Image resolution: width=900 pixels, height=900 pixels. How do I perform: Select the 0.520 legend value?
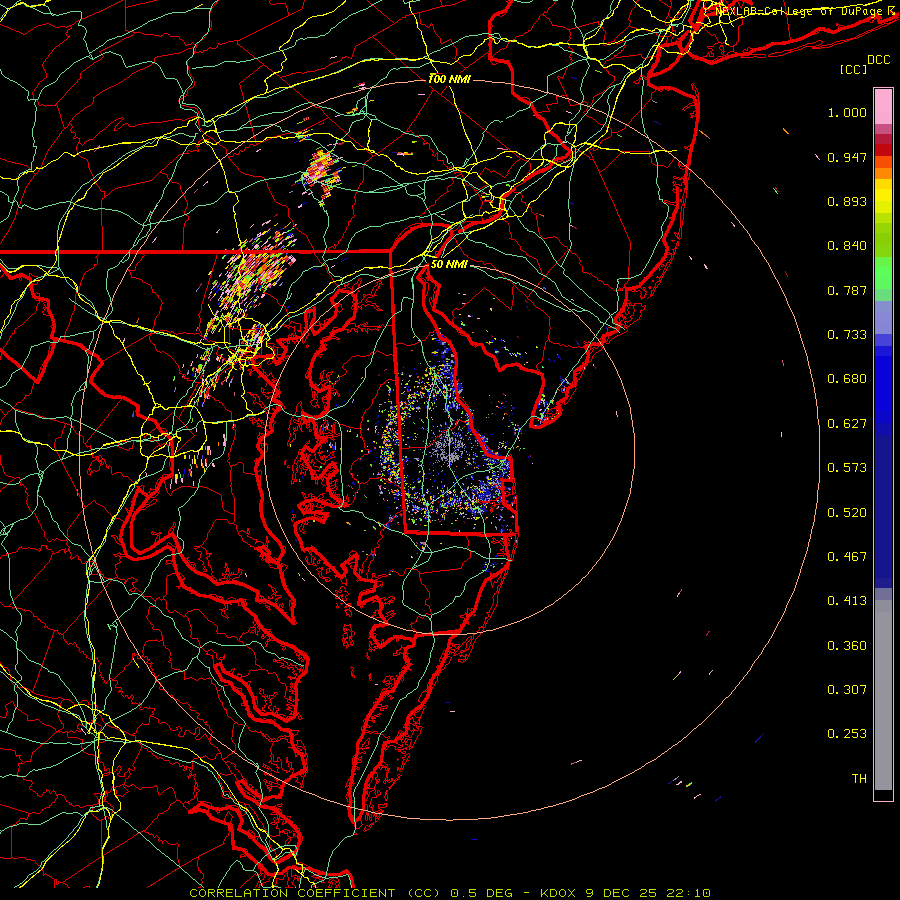coord(847,513)
